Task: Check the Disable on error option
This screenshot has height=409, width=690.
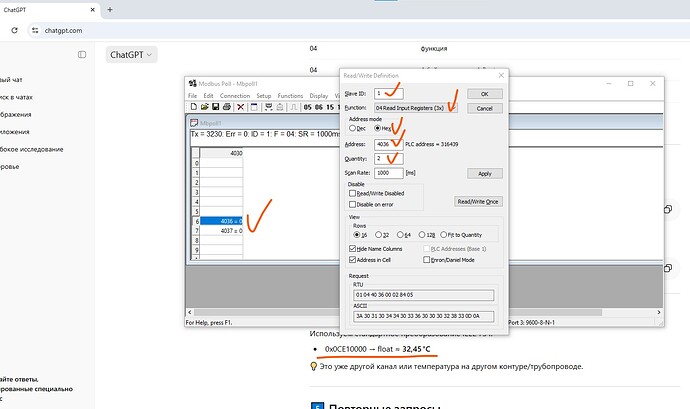Action: pos(352,204)
